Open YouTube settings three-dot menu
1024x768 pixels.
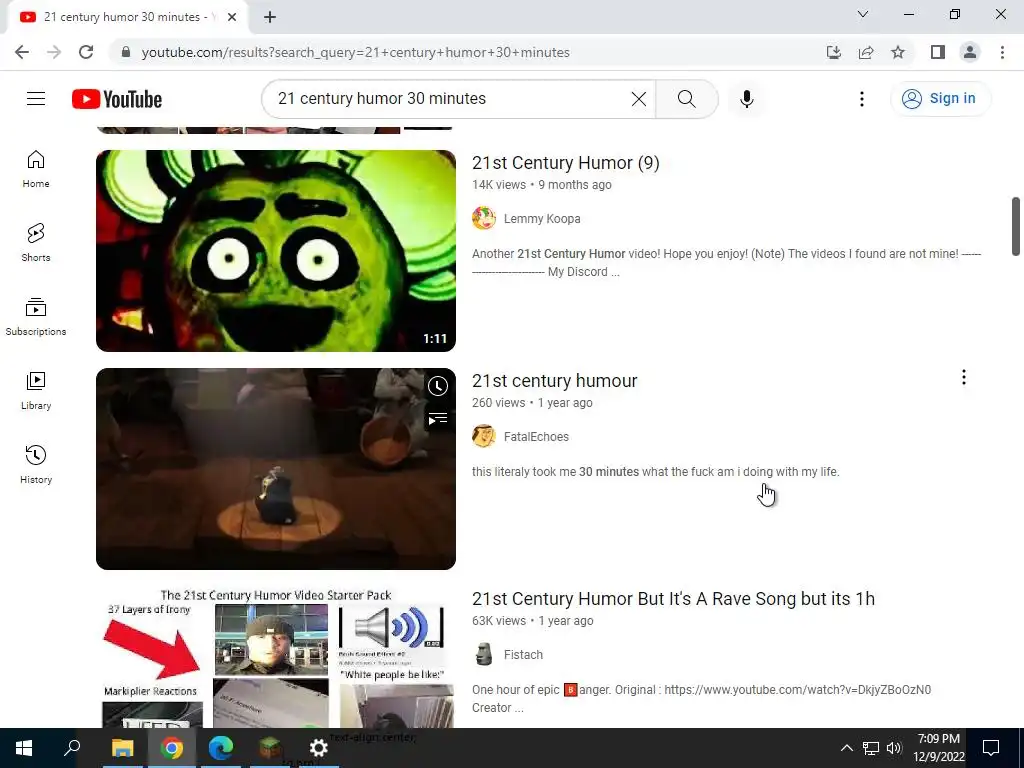[x=861, y=99]
